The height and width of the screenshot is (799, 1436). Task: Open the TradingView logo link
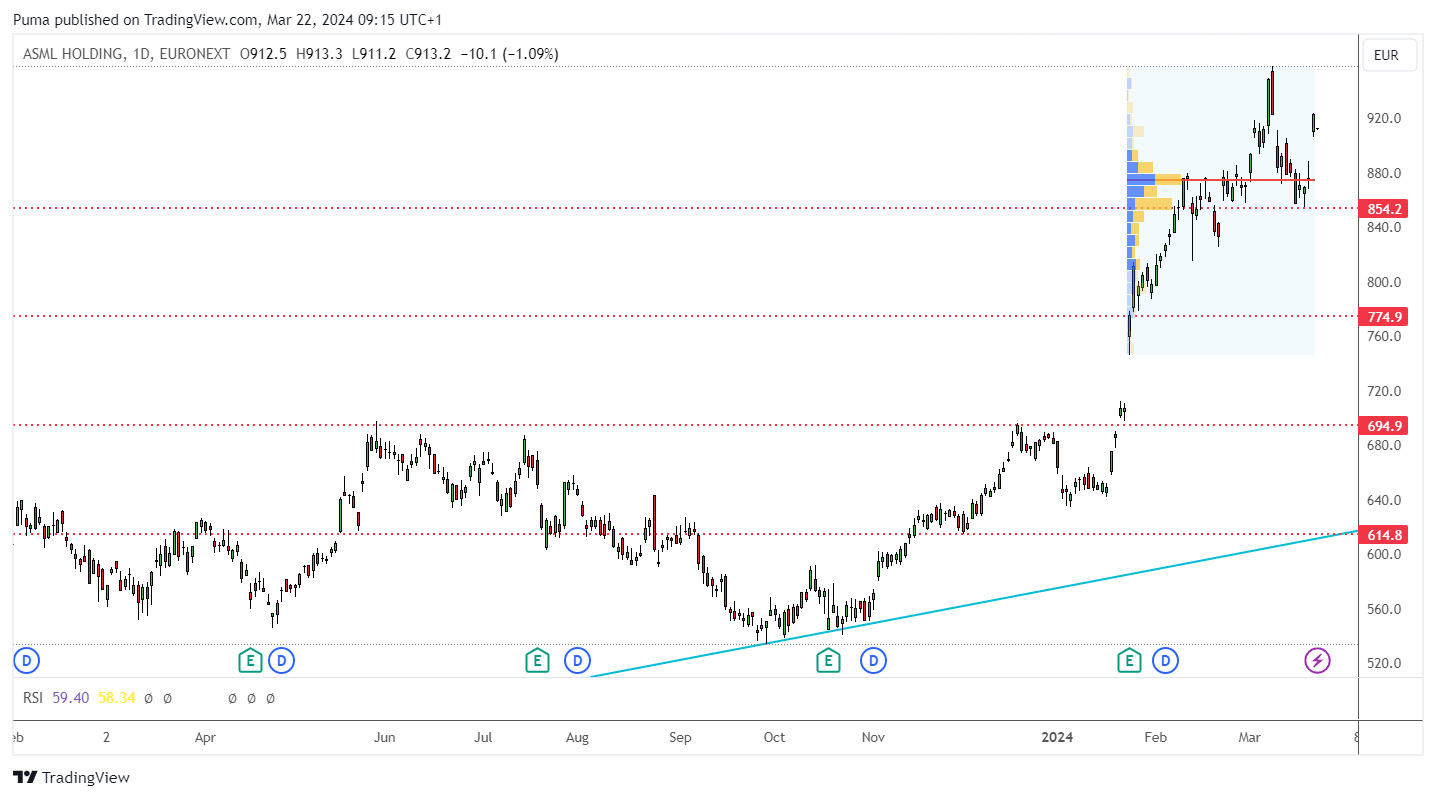[x=72, y=777]
